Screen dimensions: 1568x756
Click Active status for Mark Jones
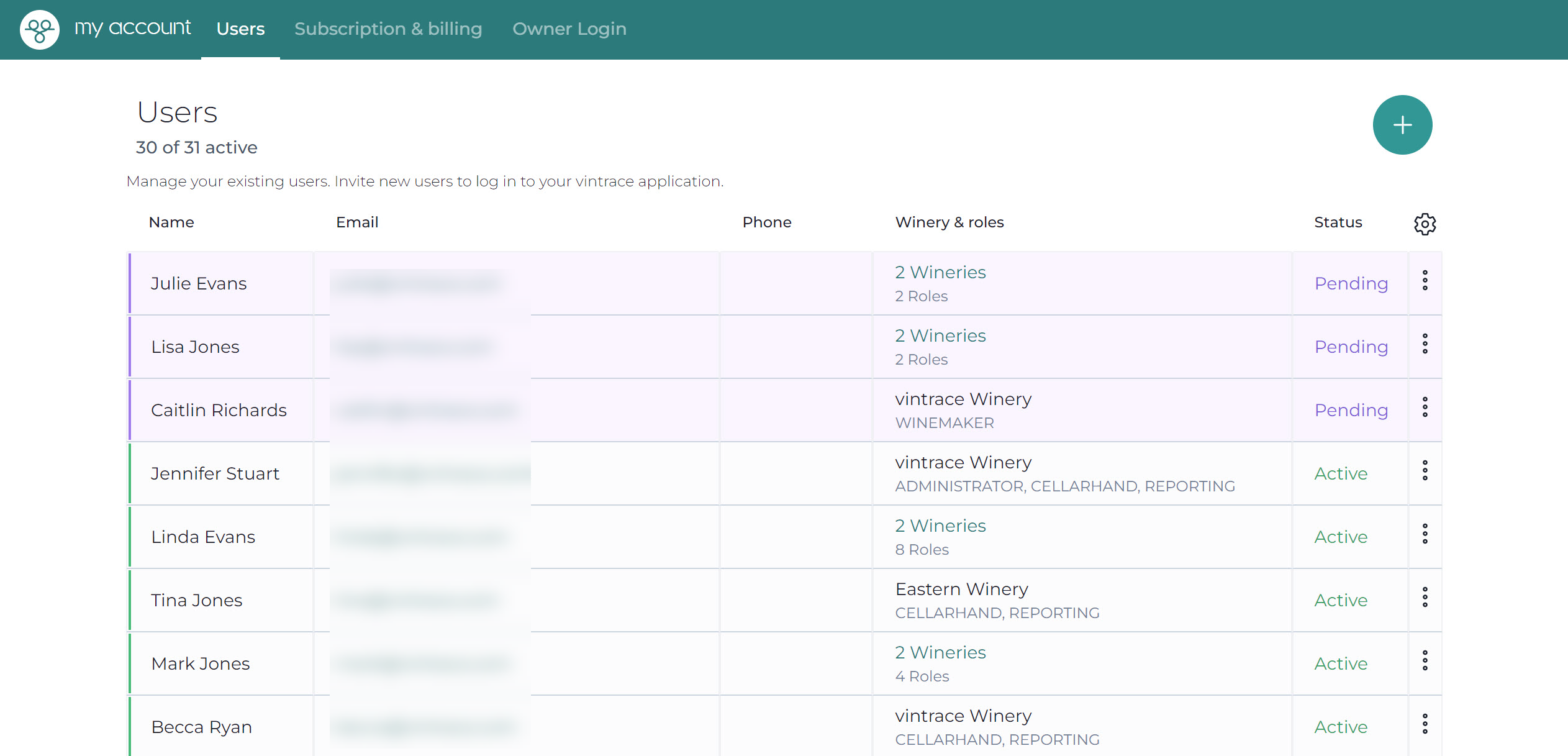click(1341, 663)
